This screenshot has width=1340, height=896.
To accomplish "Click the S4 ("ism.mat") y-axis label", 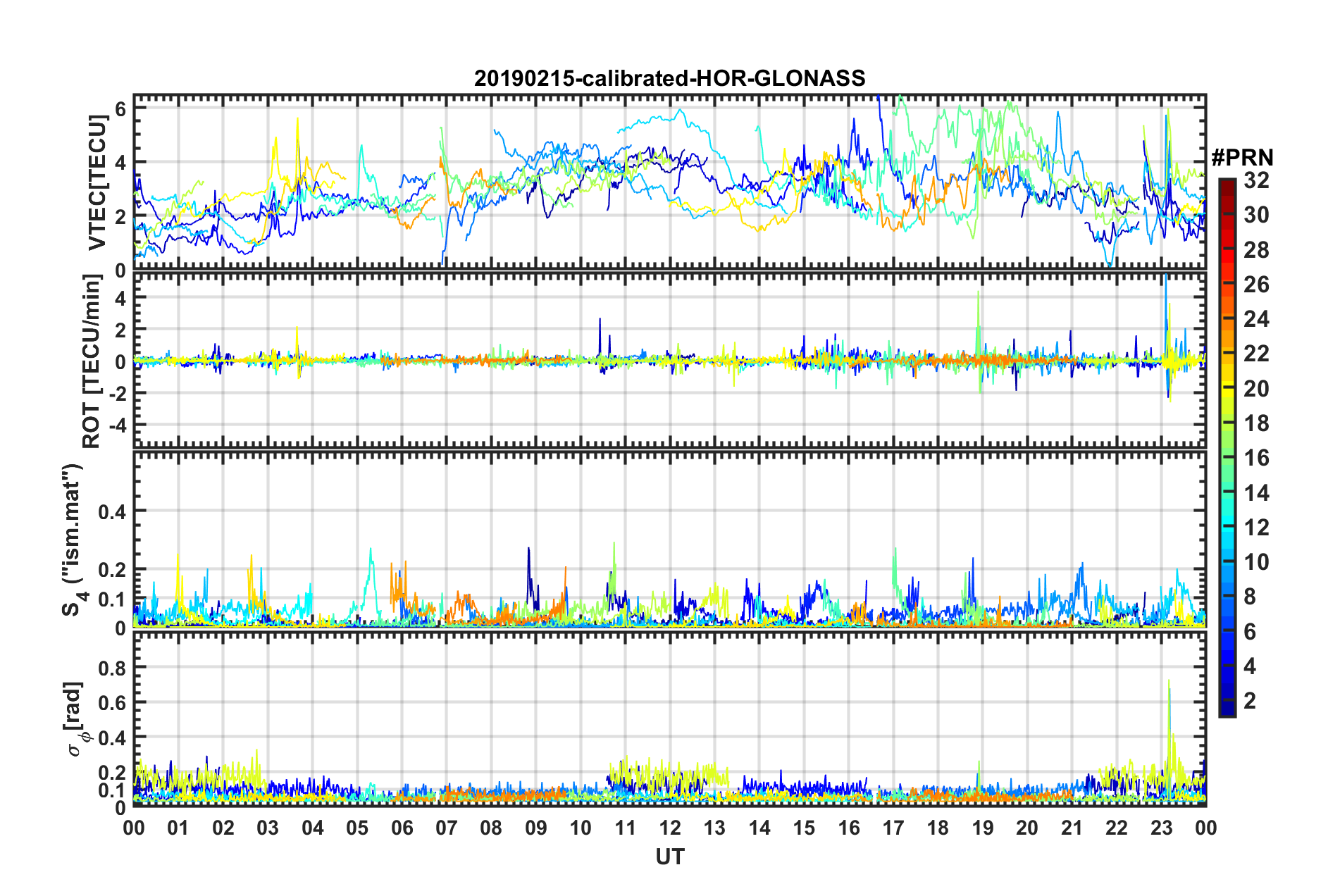I will tap(74, 540).
